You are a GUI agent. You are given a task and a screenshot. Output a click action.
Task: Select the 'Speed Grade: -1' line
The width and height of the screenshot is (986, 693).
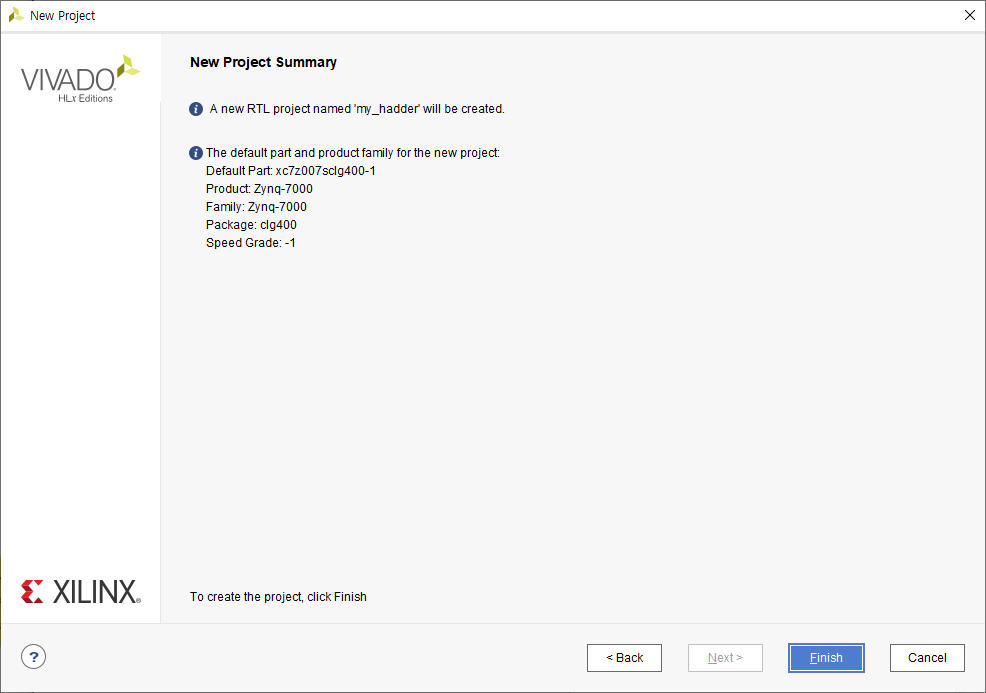coord(250,243)
